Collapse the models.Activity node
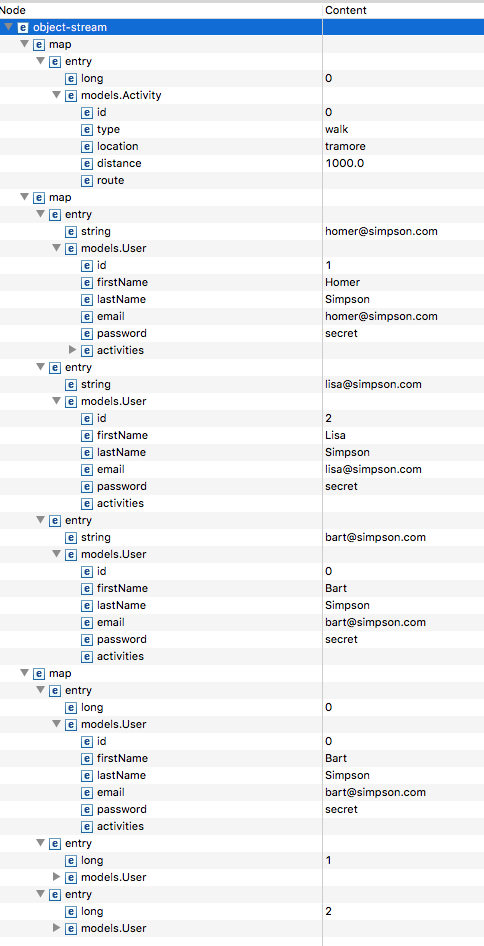Image resolution: width=484 pixels, height=946 pixels. pos(56,95)
